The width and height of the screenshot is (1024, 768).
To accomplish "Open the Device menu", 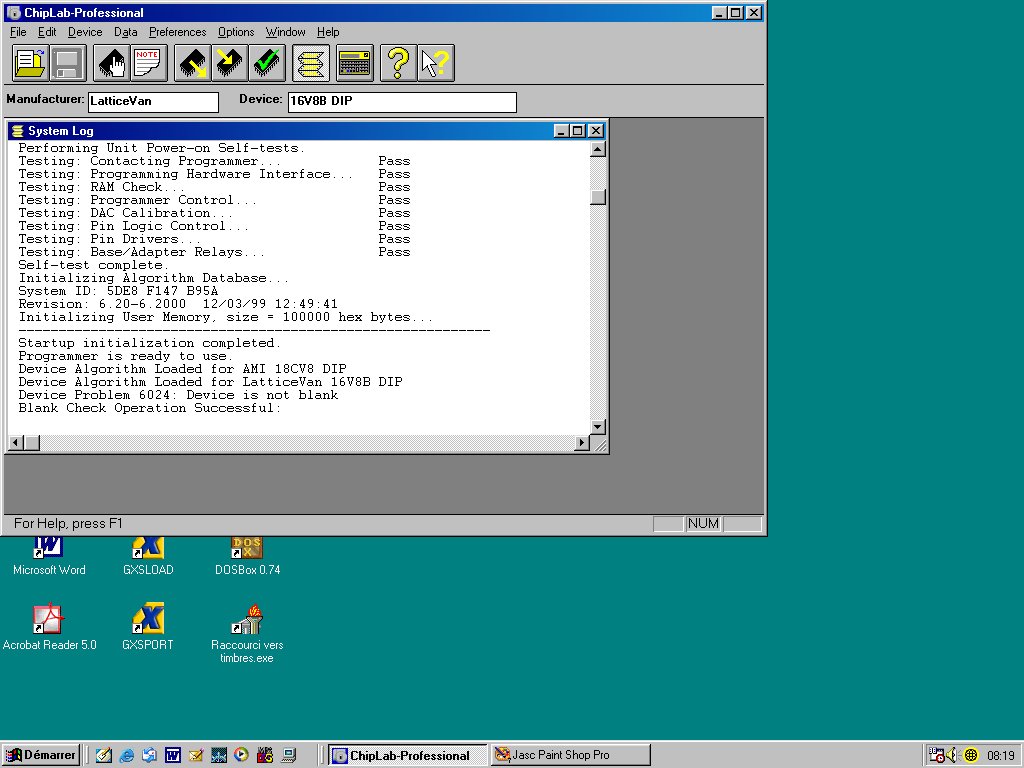I will coord(85,32).
